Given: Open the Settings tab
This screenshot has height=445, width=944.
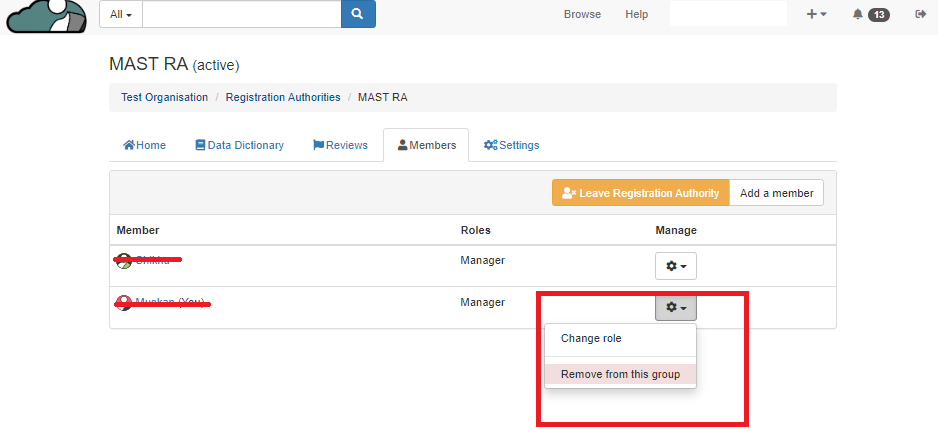Looking at the screenshot, I should (511, 145).
